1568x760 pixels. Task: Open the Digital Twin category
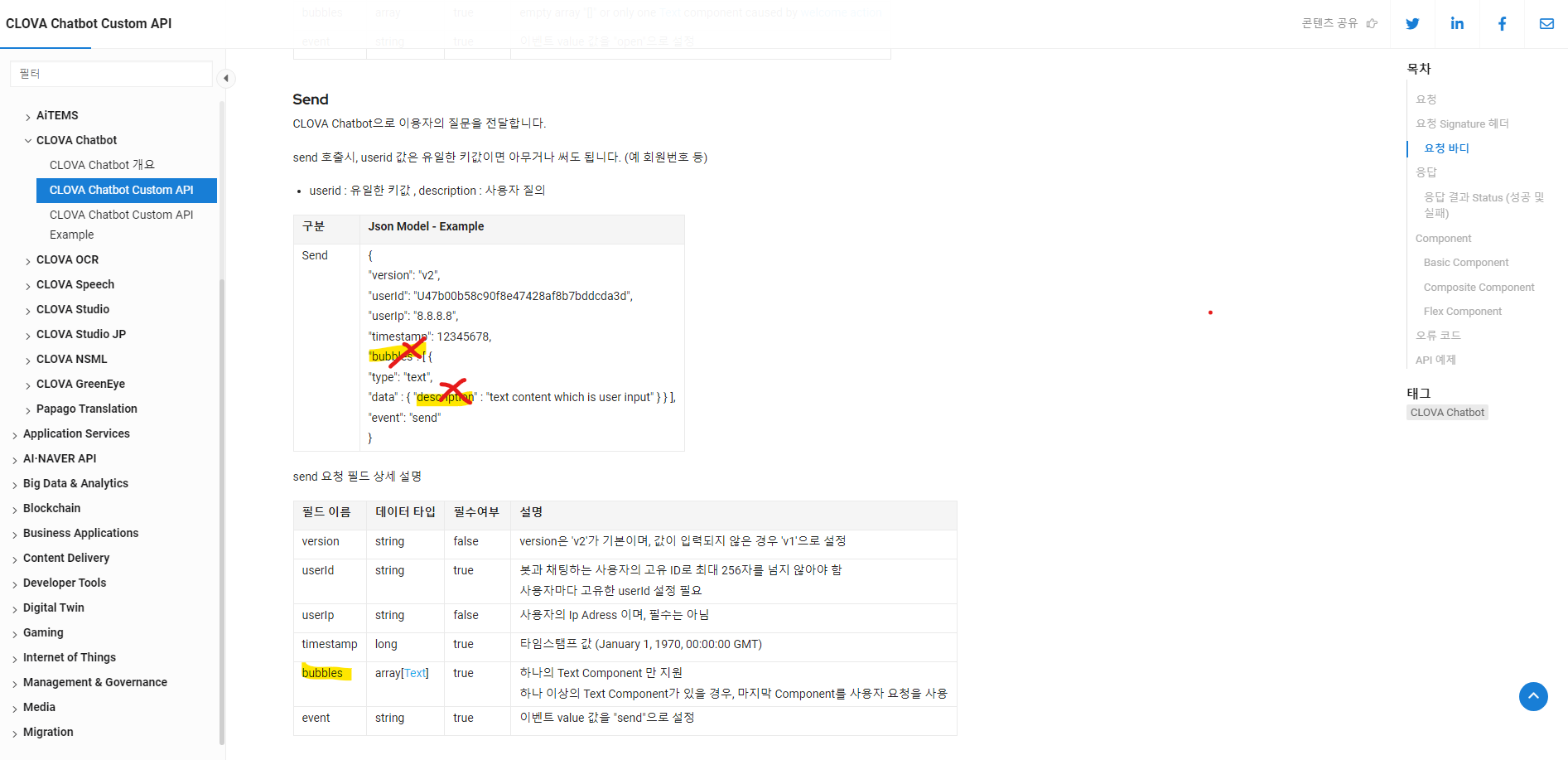click(x=54, y=608)
